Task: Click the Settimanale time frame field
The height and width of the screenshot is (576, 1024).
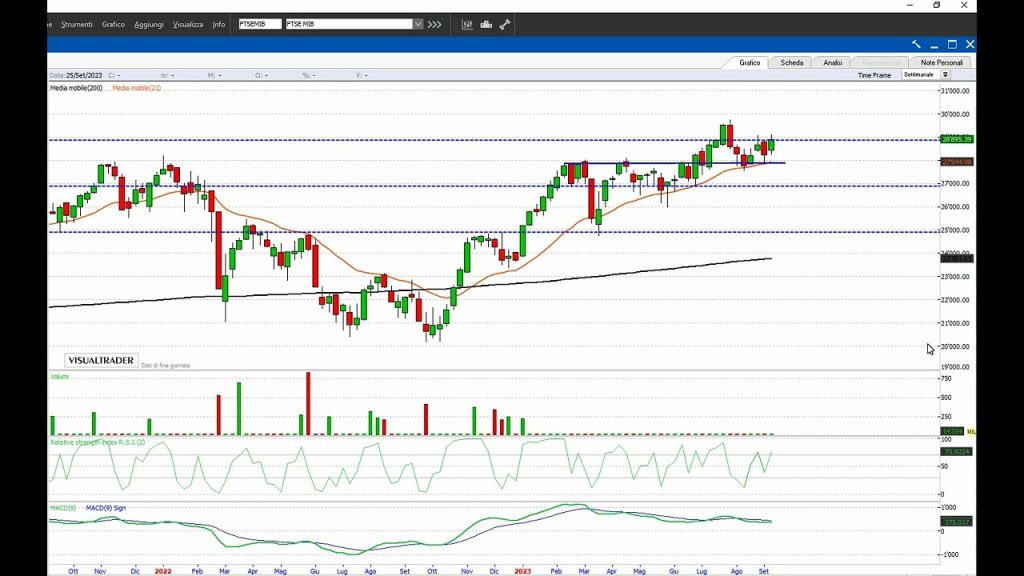Action: pyautogui.click(x=920, y=75)
